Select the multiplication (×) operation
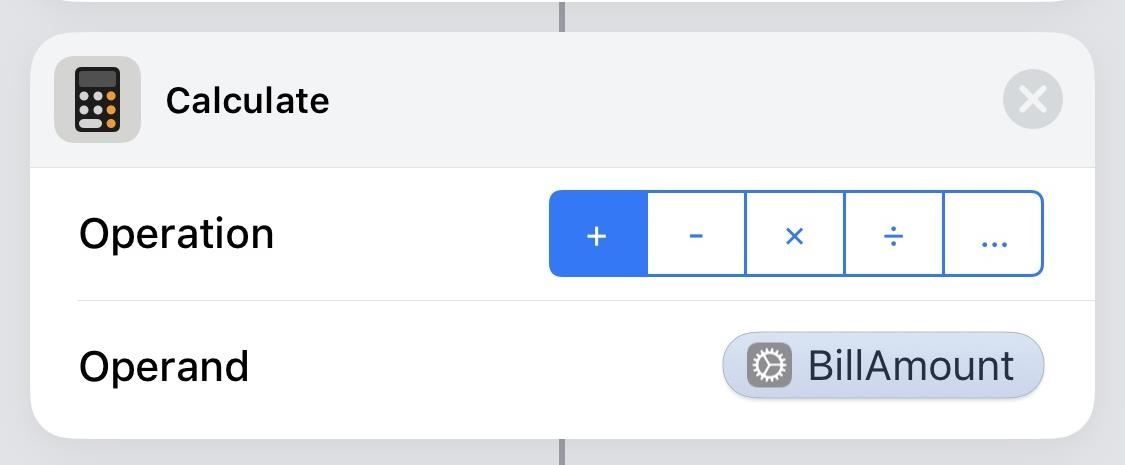 795,234
